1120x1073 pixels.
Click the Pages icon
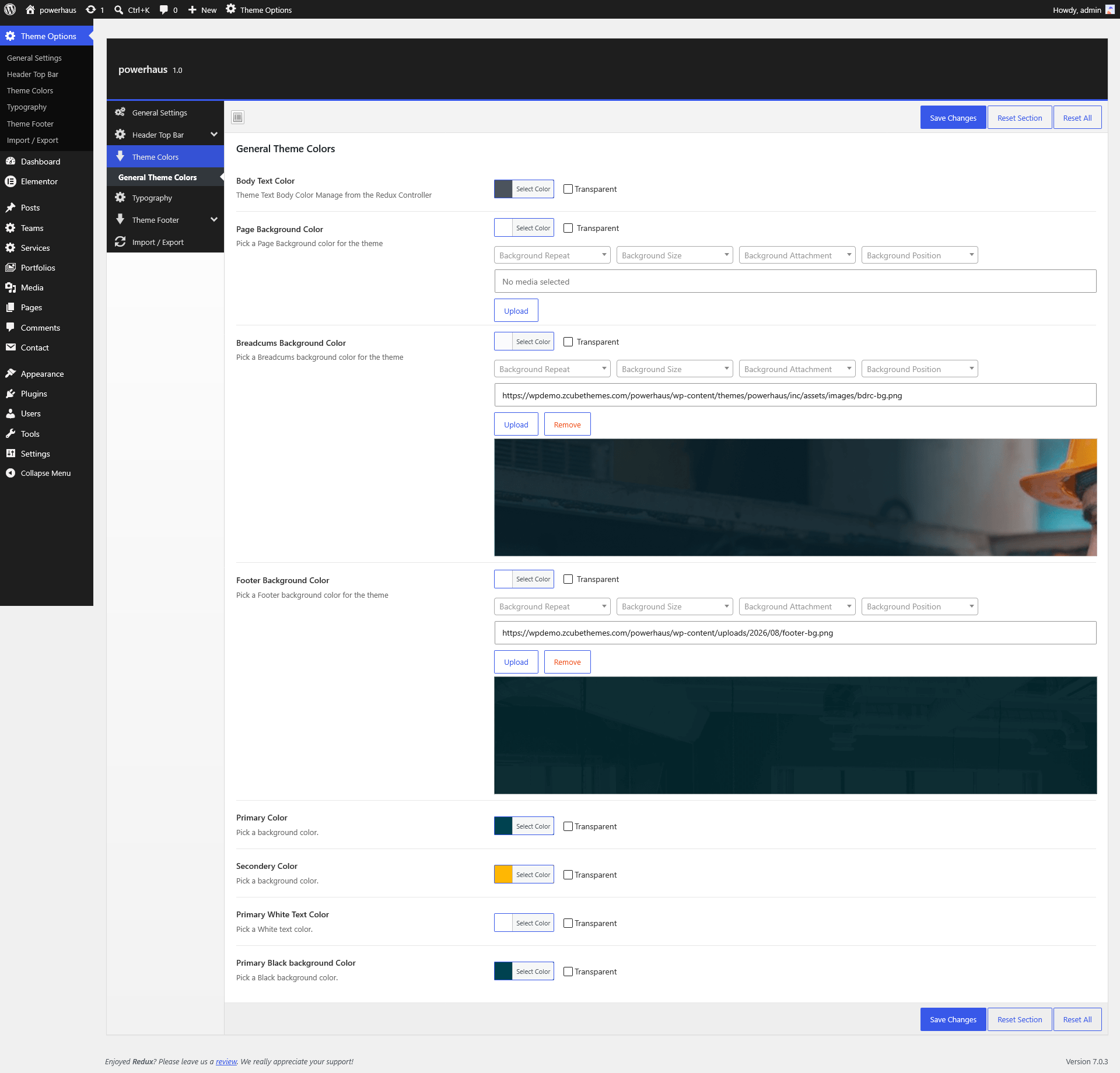(x=10, y=307)
